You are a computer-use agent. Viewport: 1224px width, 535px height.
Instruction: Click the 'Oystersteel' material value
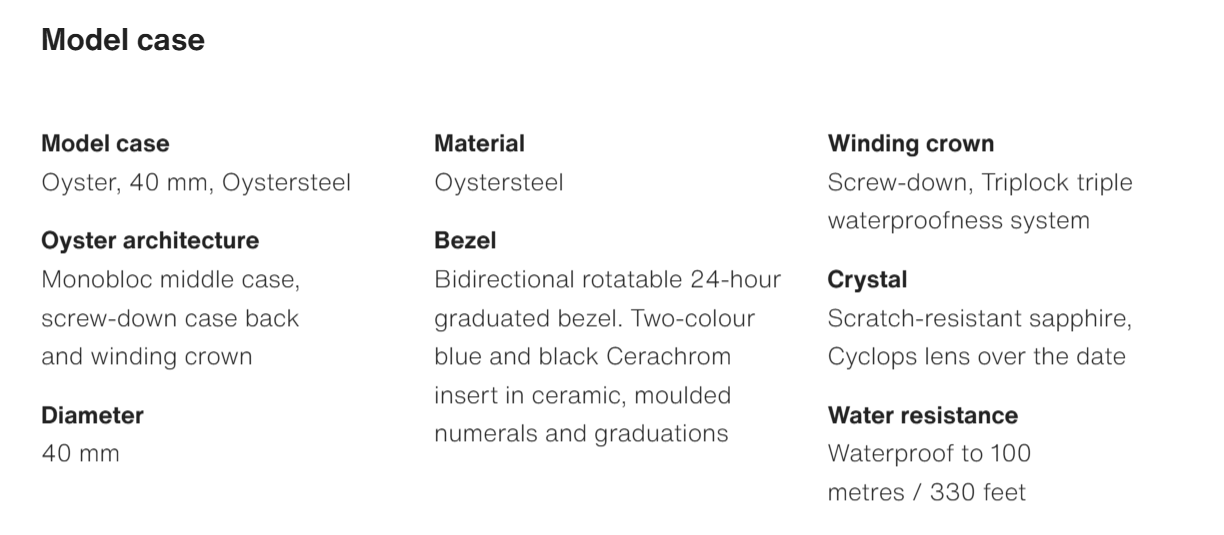point(499,183)
